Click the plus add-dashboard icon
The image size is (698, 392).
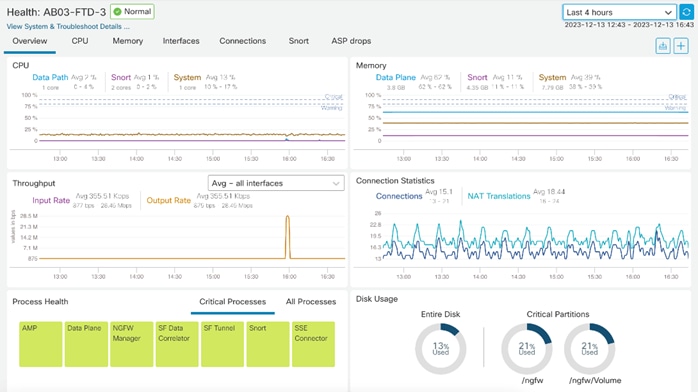click(681, 46)
